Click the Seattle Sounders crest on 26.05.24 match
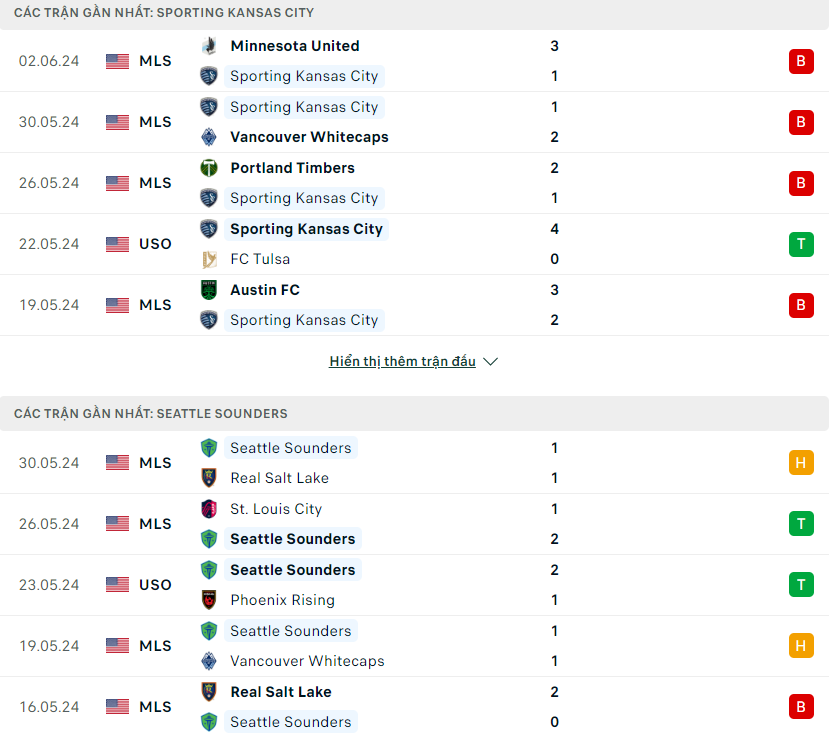Viewport: 832px width, 737px height. [209, 539]
